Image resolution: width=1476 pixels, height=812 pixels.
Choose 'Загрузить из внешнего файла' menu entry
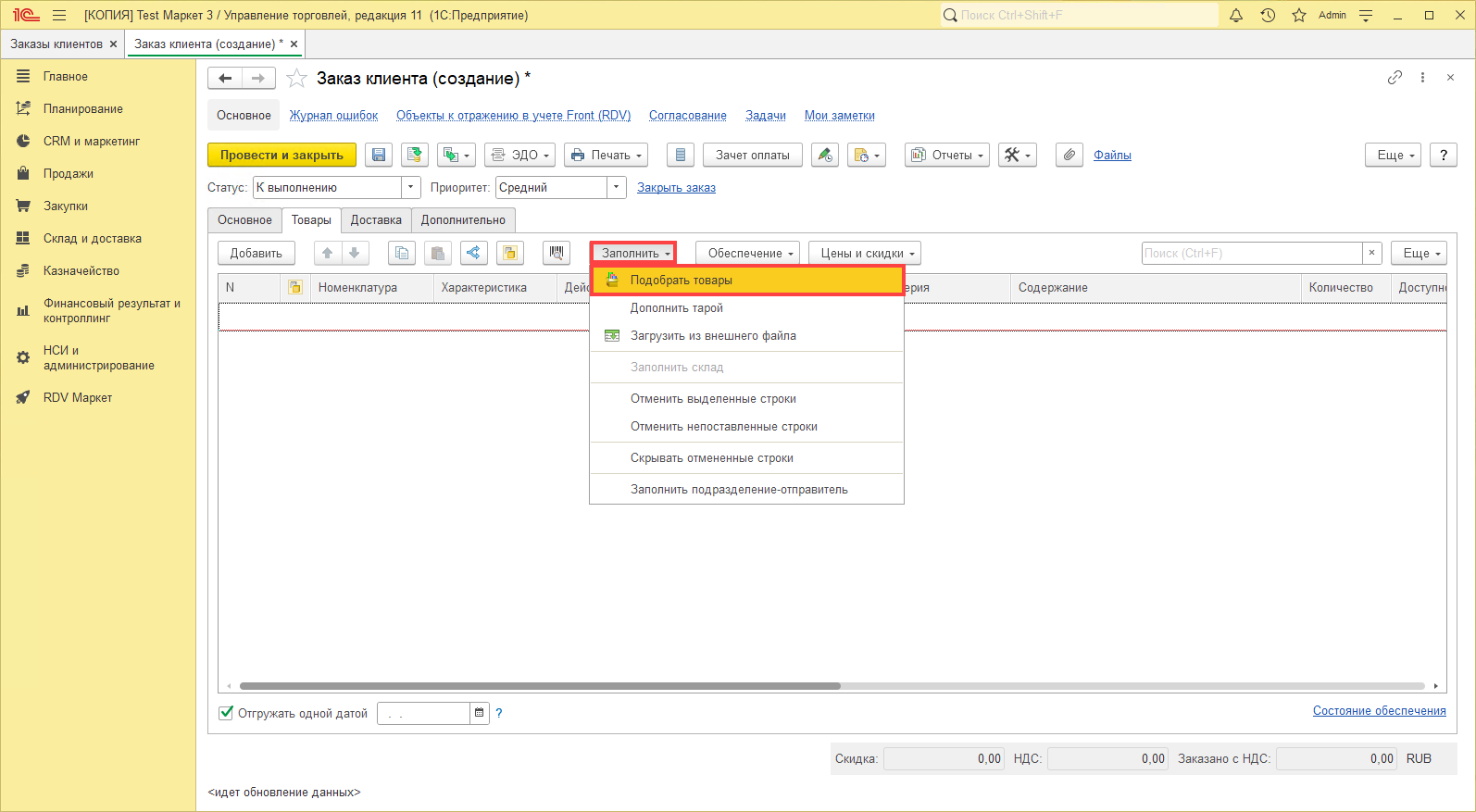(x=713, y=336)
